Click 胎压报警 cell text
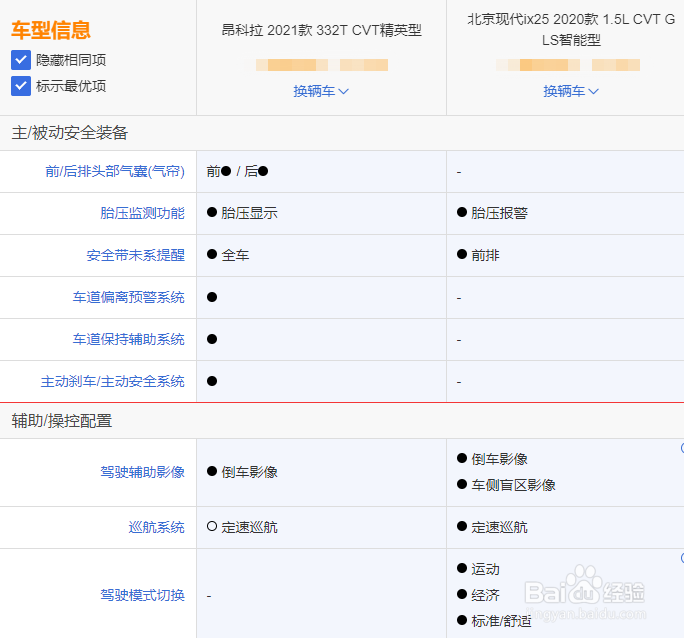The width and height of the screenshot is (684, 638). click(499, 213)
